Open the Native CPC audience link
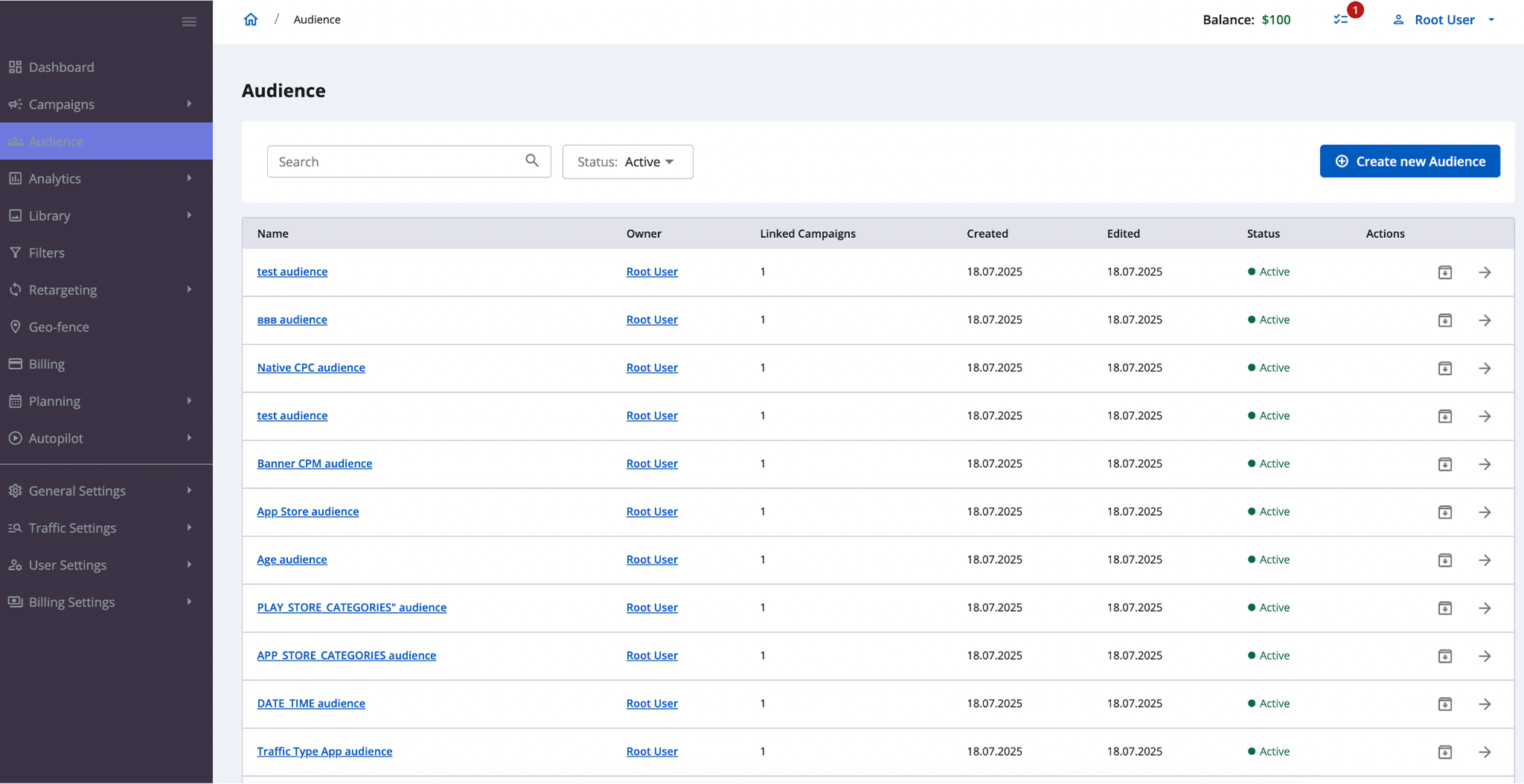This screenshot has height=784, width=1524. coord(311,367)
